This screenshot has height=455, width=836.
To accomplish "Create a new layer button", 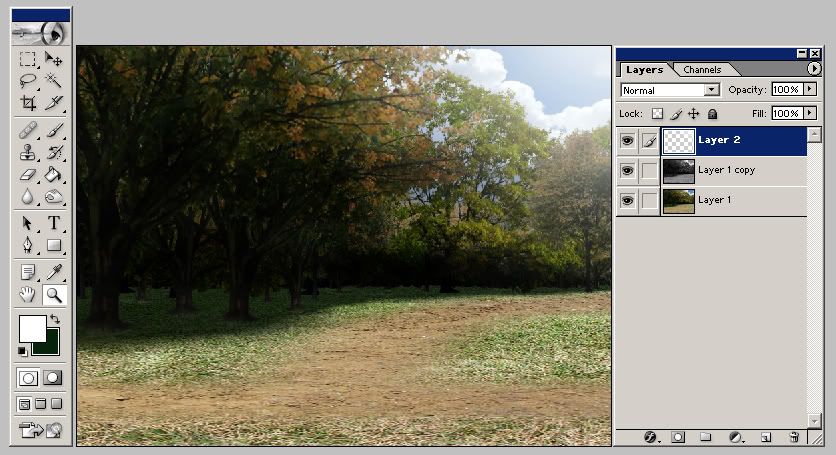I will (x=765, y=437).
